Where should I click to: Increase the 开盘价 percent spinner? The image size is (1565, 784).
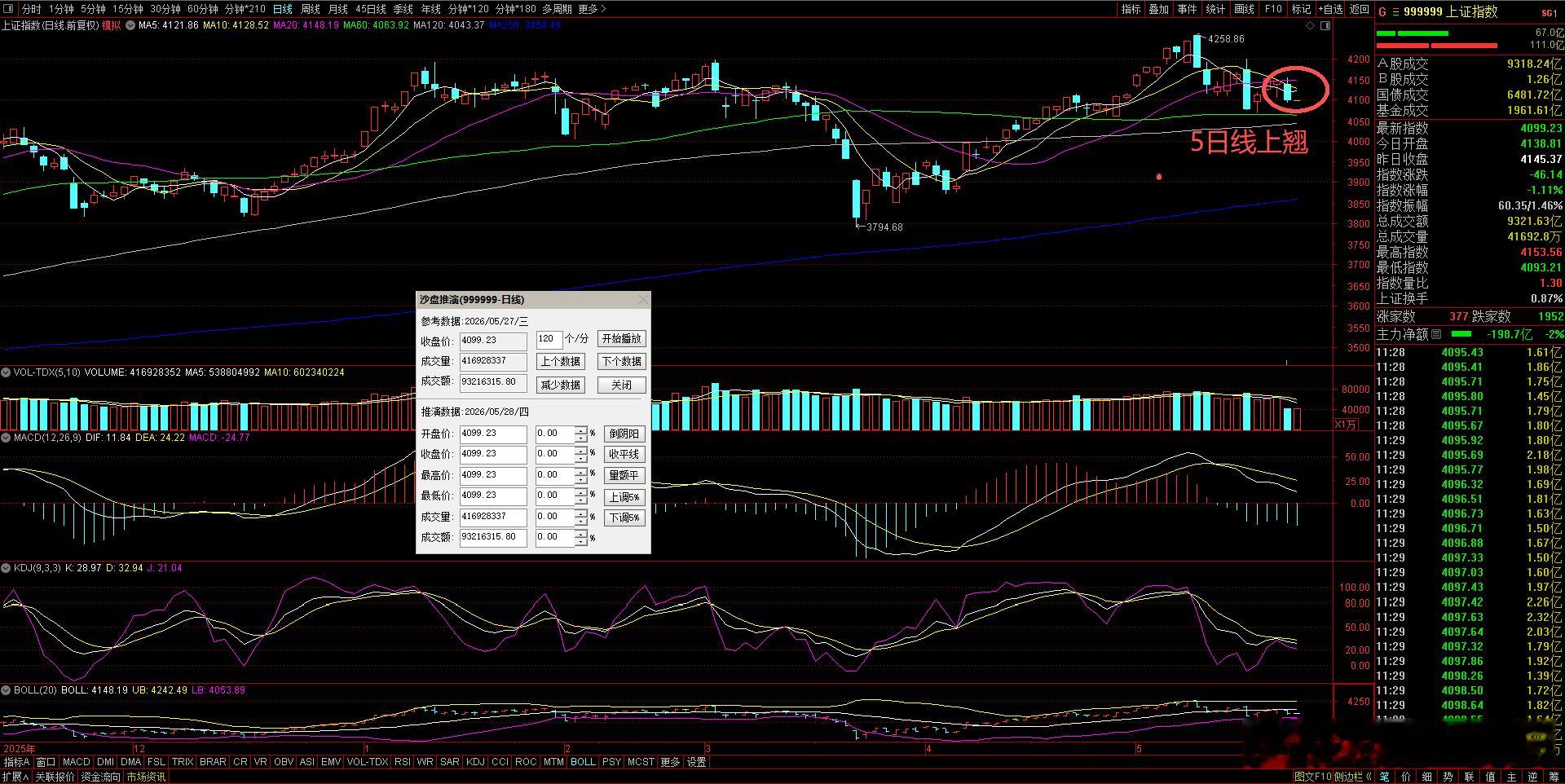[580, 429]
